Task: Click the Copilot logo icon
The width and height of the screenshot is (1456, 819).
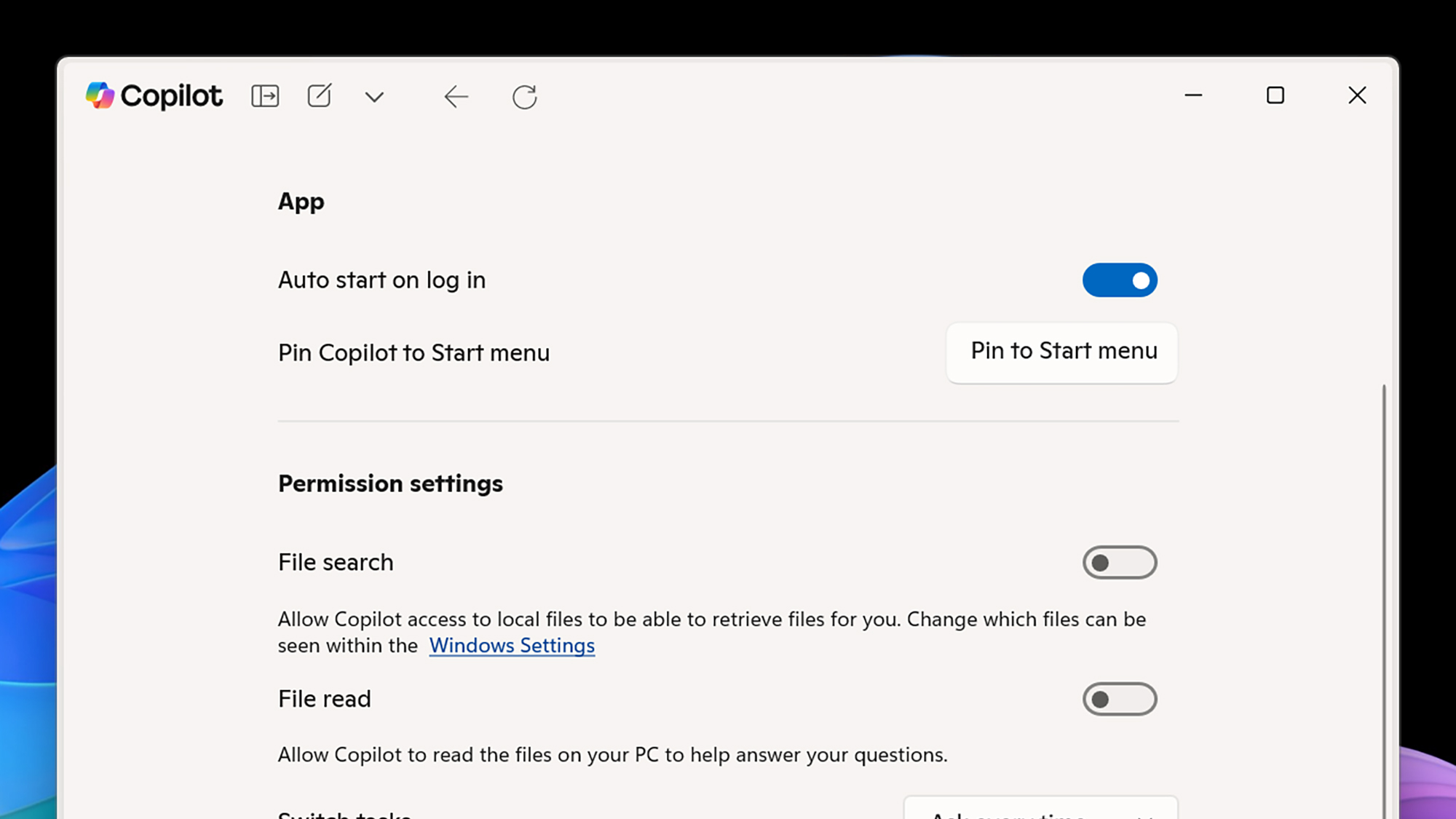Action: point(100,95)
